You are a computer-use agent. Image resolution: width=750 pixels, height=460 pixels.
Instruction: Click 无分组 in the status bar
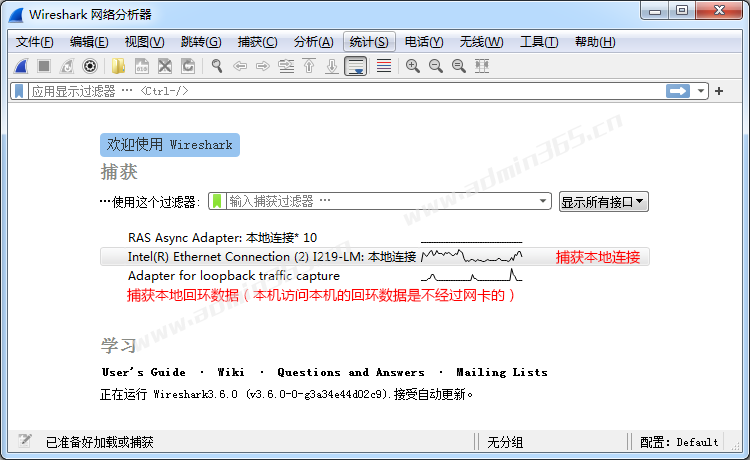[505, 442]
